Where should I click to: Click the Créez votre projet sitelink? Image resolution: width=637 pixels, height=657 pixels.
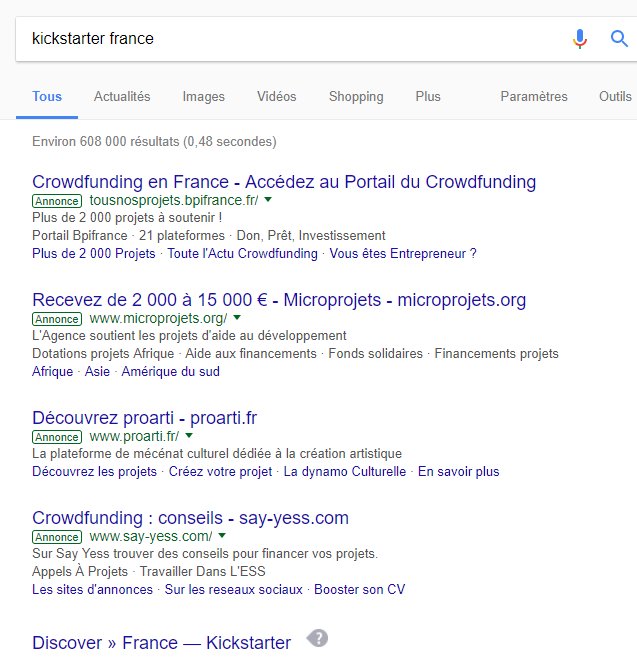(220, 472)
